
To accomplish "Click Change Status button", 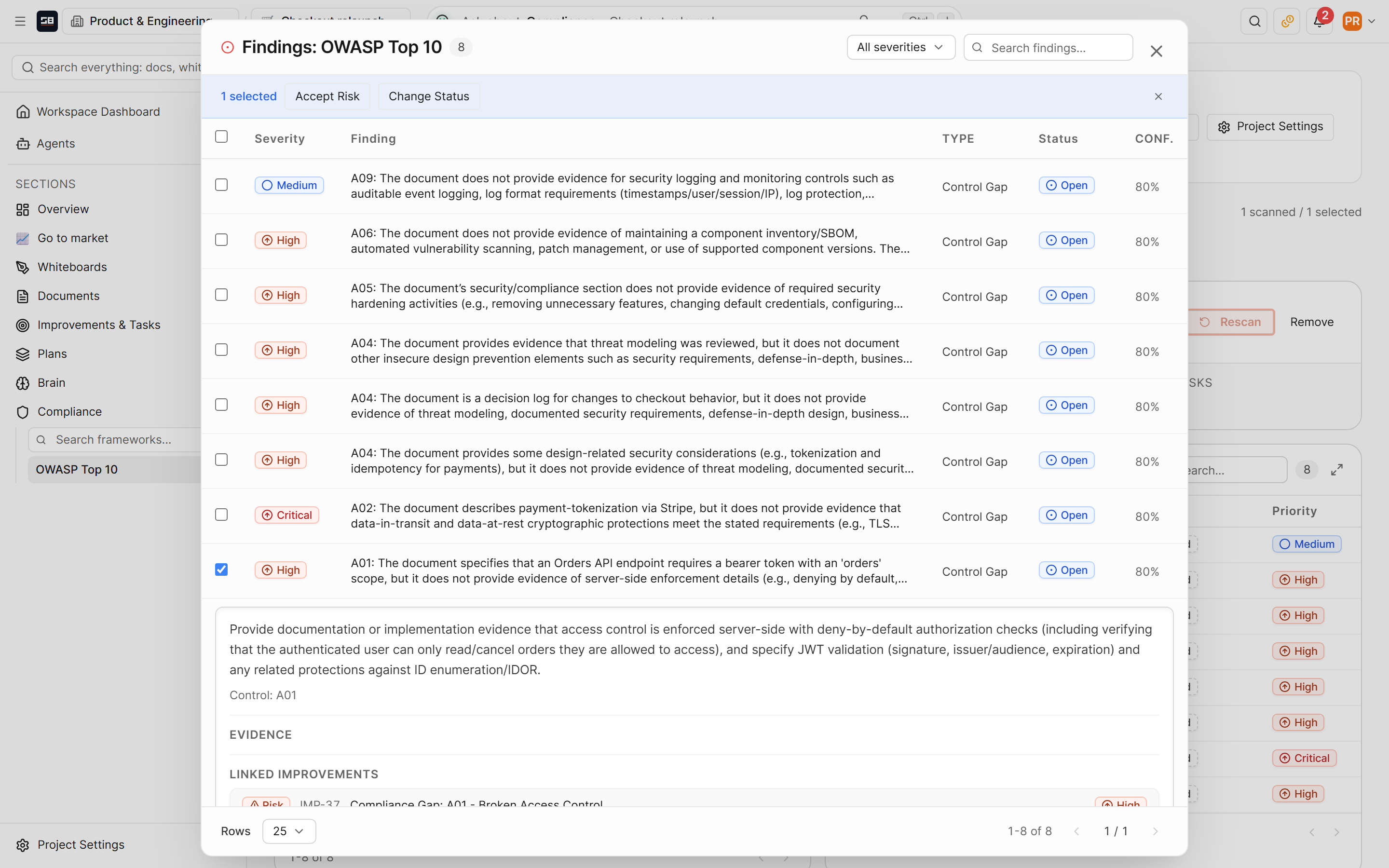I will (x=429, y=96).
